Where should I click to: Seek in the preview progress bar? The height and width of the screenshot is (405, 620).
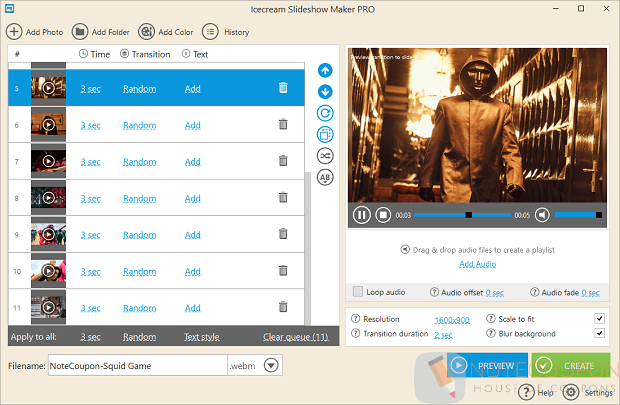[463, 215]
